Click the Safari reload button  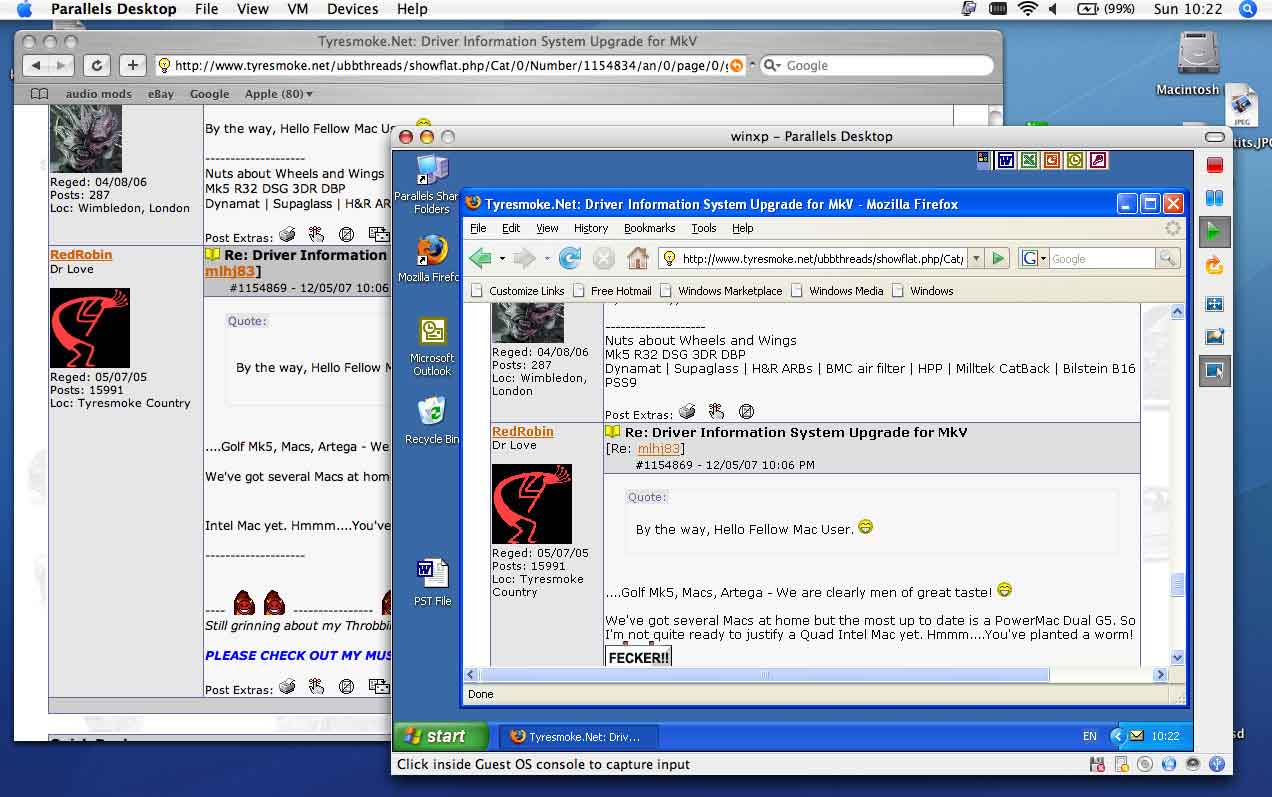click(96, 66)
